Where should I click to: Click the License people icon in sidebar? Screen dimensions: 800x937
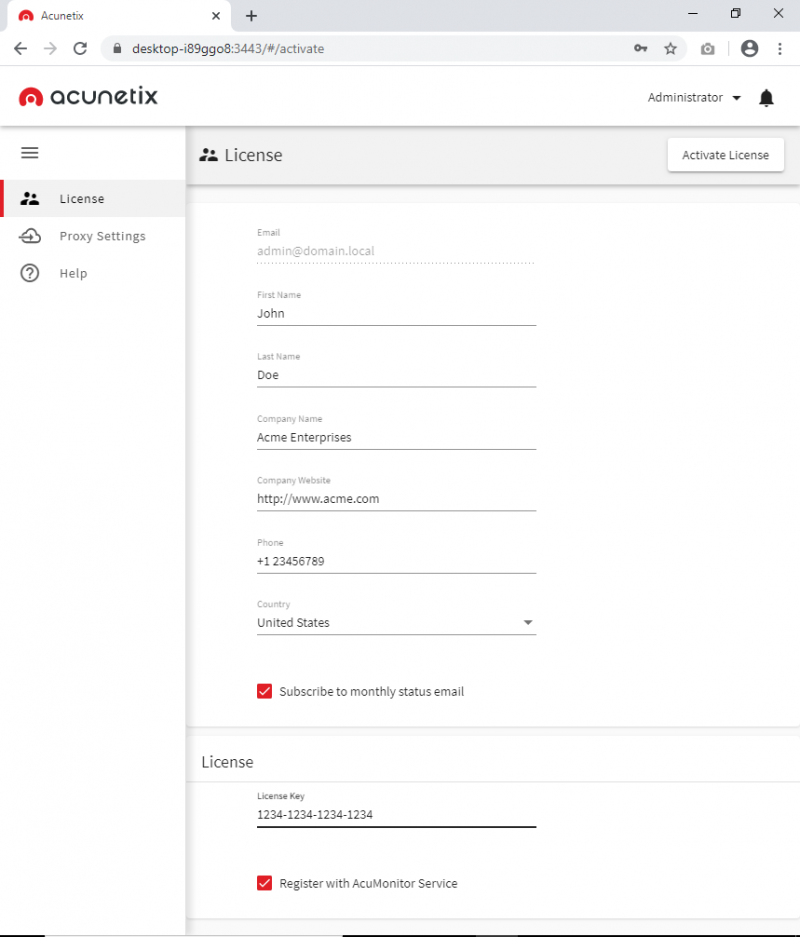30,198
